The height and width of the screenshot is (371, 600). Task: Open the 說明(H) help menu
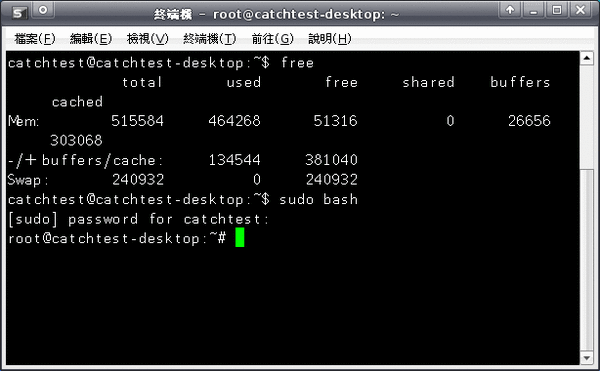(329, 39)
